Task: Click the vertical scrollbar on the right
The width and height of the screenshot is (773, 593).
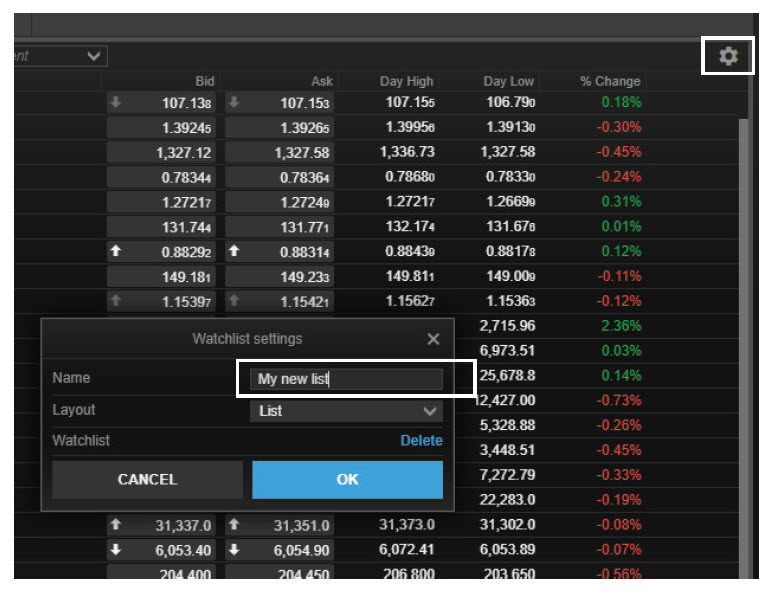Action: coord(743,300)
